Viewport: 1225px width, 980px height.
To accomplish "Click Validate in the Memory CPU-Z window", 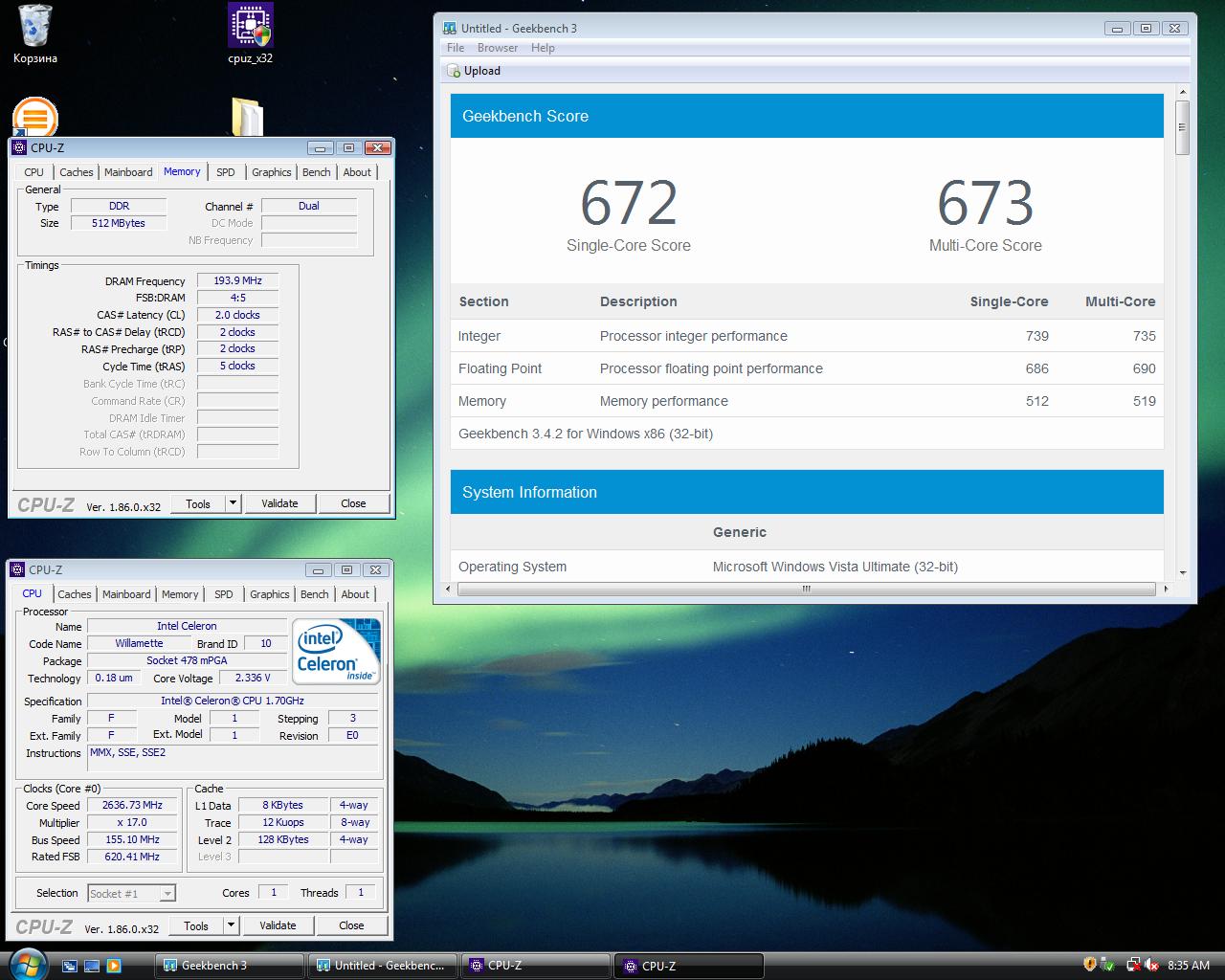I will tap(279, 503).
